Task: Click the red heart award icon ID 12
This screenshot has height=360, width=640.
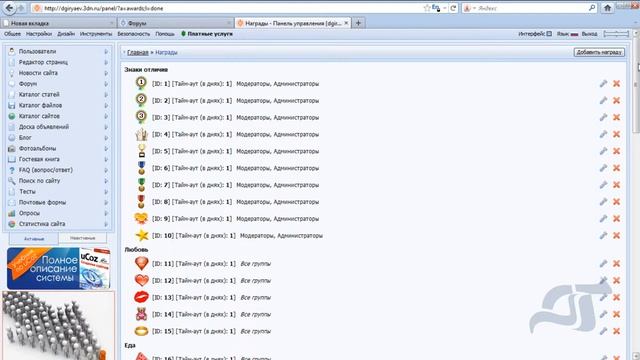Action: click(x=141, y=280)
